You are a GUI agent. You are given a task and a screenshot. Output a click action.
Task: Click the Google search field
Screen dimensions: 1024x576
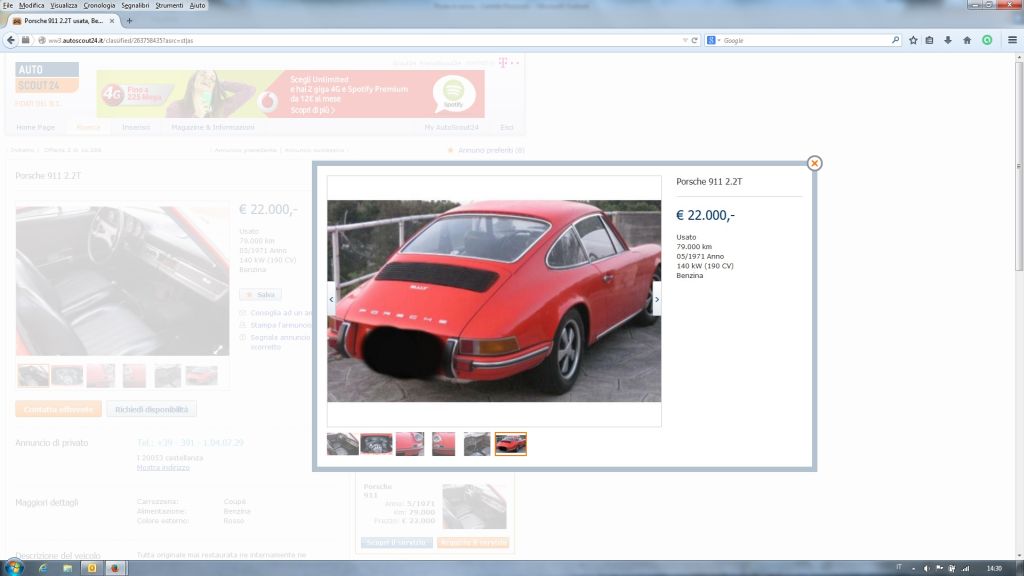click(x=807, y=40)
